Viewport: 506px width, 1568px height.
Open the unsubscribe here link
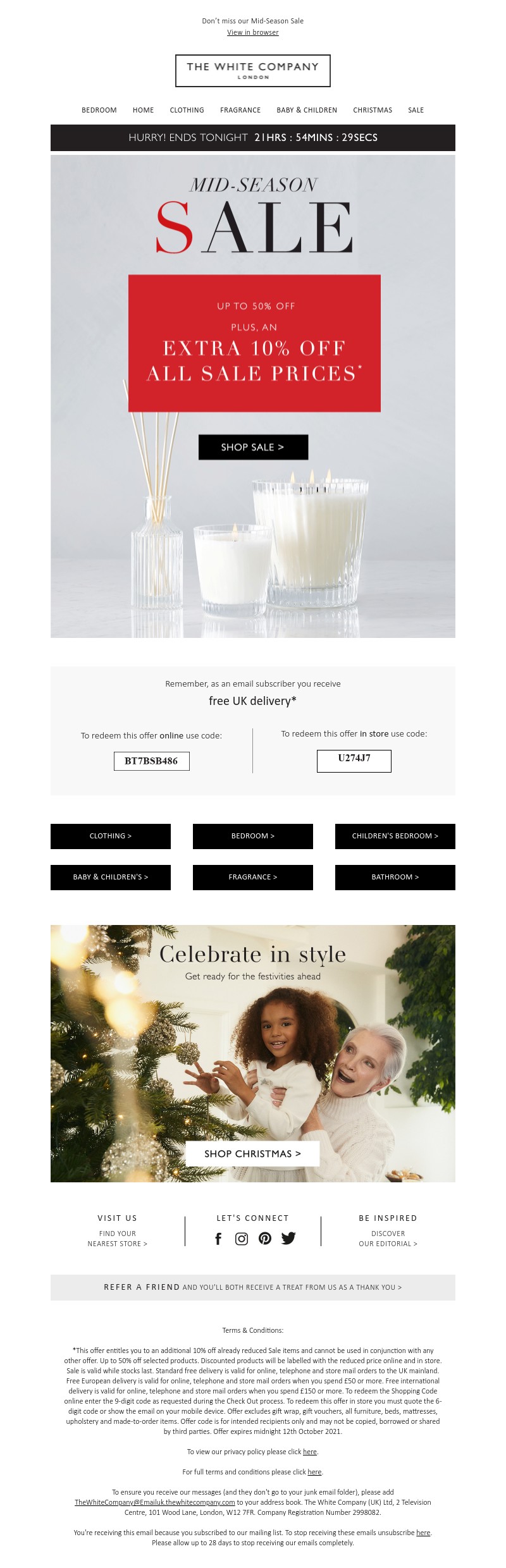pyautogui.click(x=423, y=1533)
